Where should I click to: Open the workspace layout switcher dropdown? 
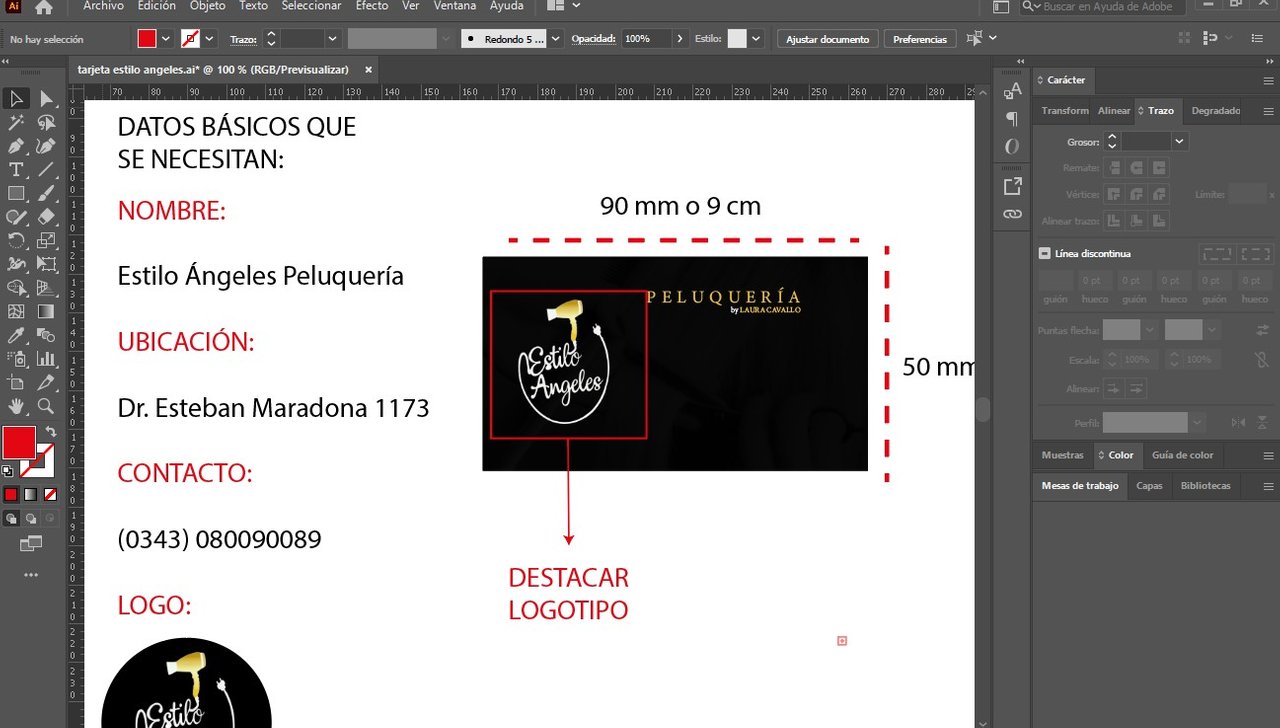coord(566,6)
